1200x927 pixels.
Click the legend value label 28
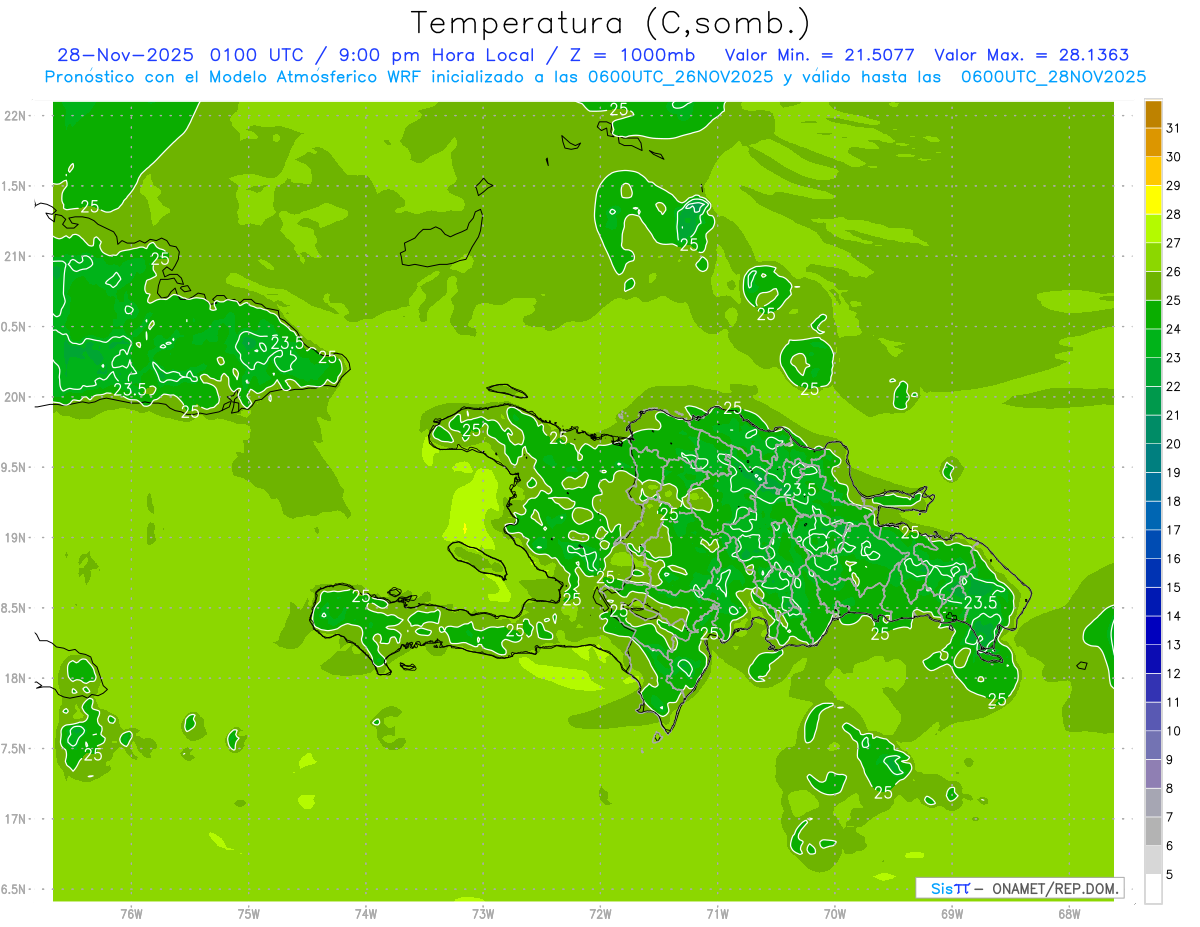coord(1174,215)
